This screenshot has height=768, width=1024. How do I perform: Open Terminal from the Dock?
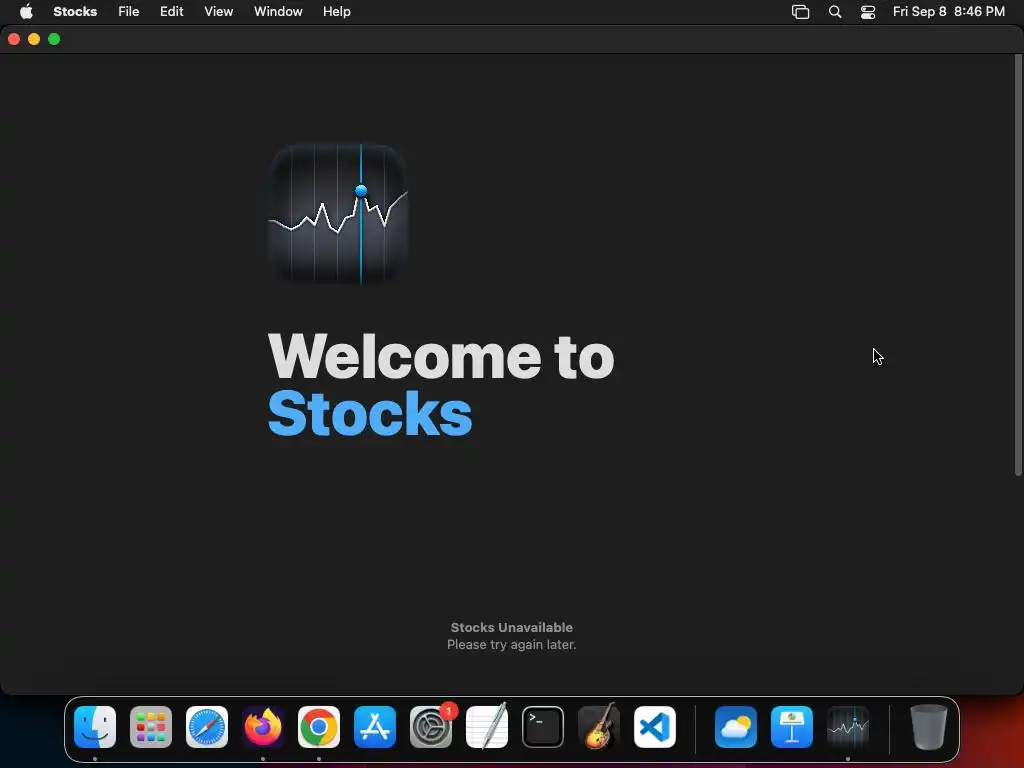click(543, 727)
